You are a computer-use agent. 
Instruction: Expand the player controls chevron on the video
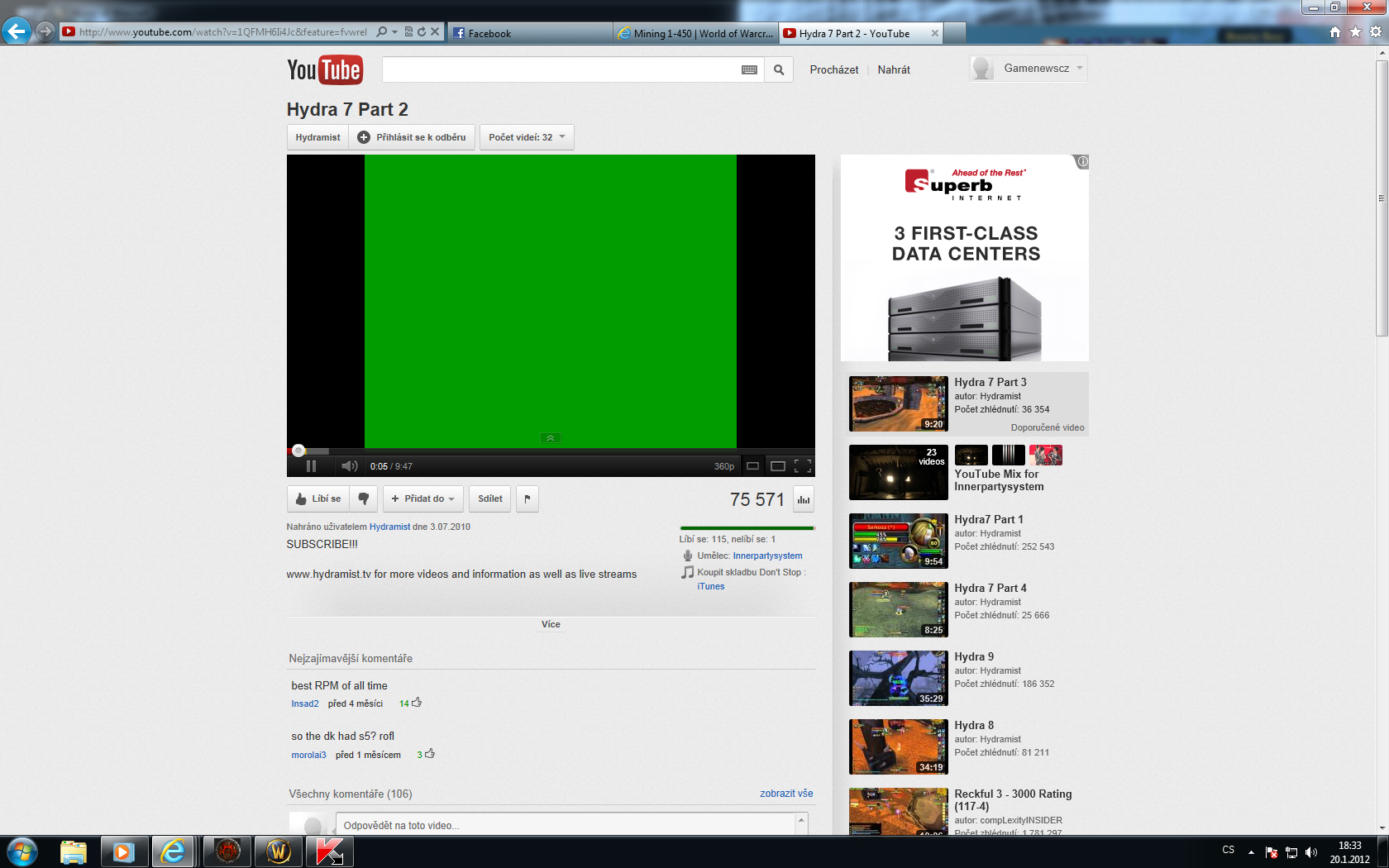coord(551,438)
